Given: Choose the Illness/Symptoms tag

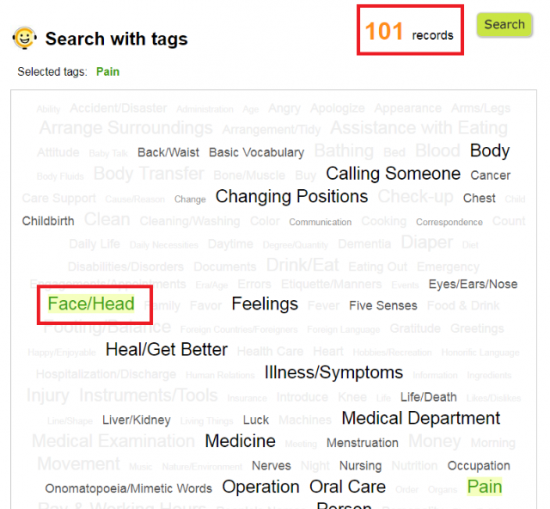Looking at the screenshot, I should click(334, 373).
